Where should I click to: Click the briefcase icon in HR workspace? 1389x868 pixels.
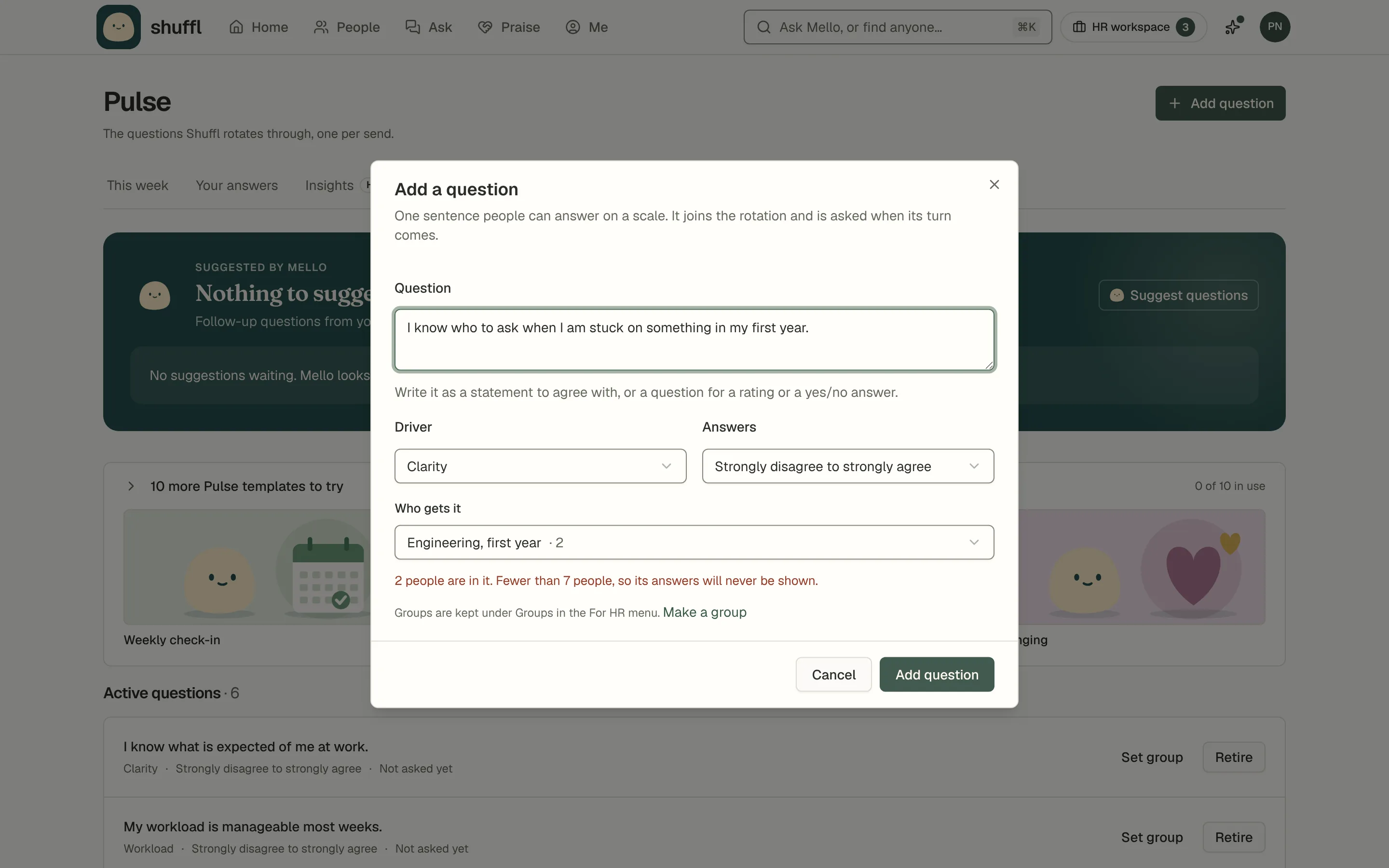point(1079,27)
